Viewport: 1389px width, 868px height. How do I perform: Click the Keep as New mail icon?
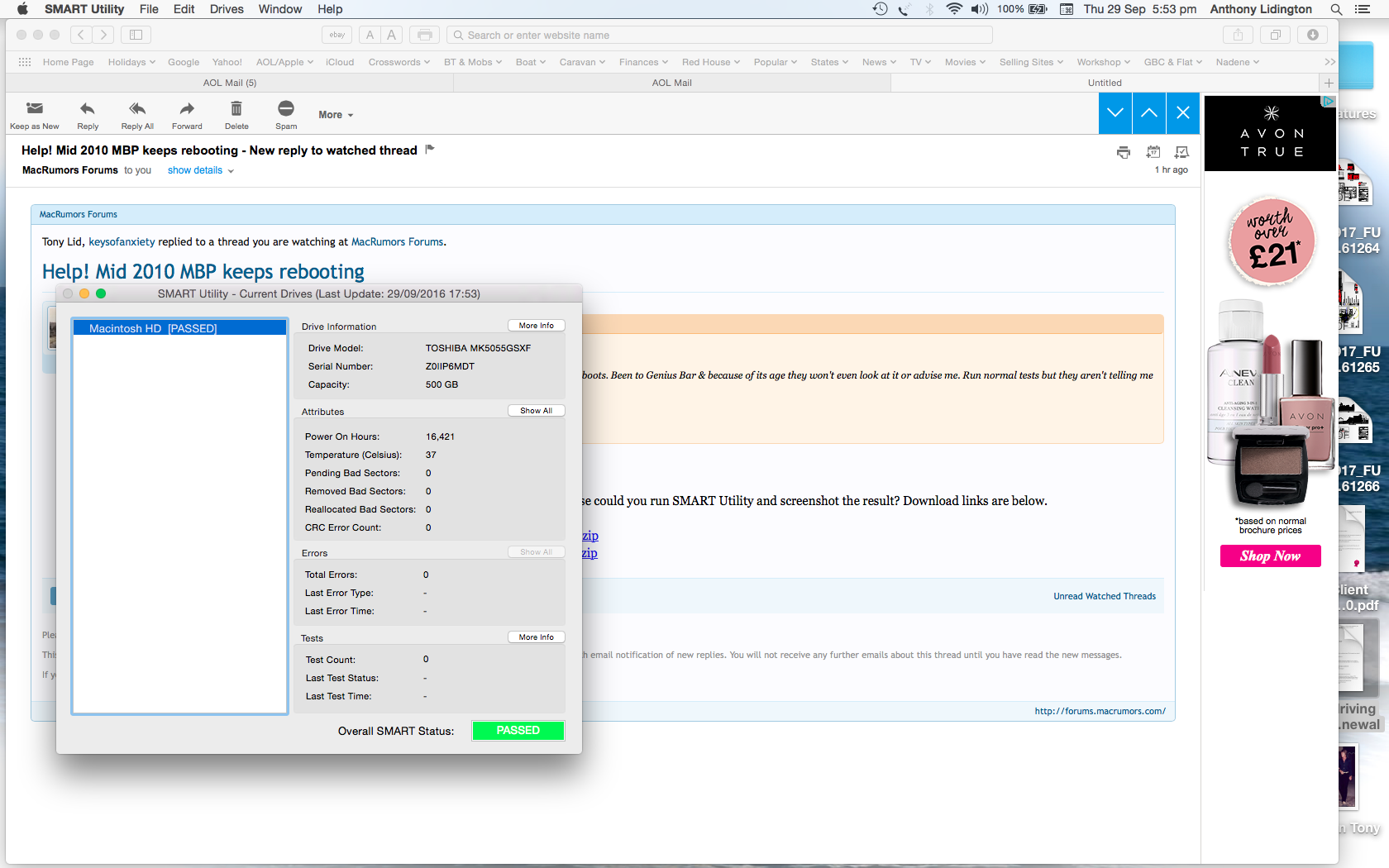[x=34, y=108]
